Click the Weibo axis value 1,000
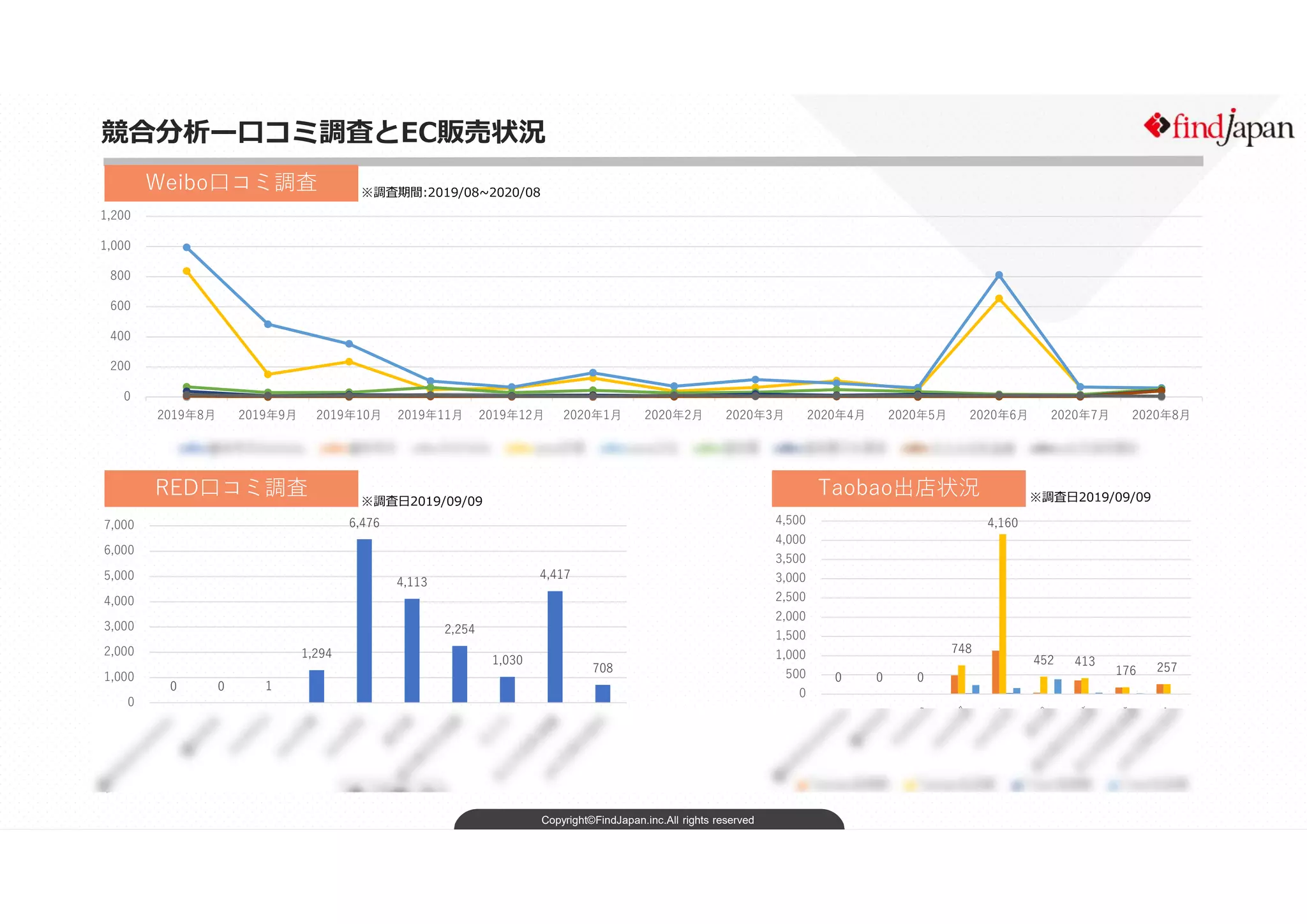Viewport: 1307px width, 924px height. pyautogui.click(x=116, y=246)
